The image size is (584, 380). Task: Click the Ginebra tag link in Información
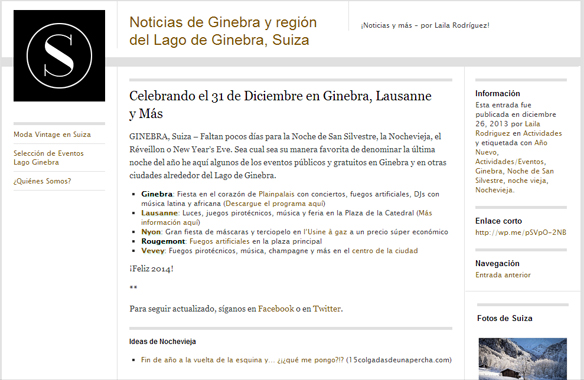[x=488, y=171]
